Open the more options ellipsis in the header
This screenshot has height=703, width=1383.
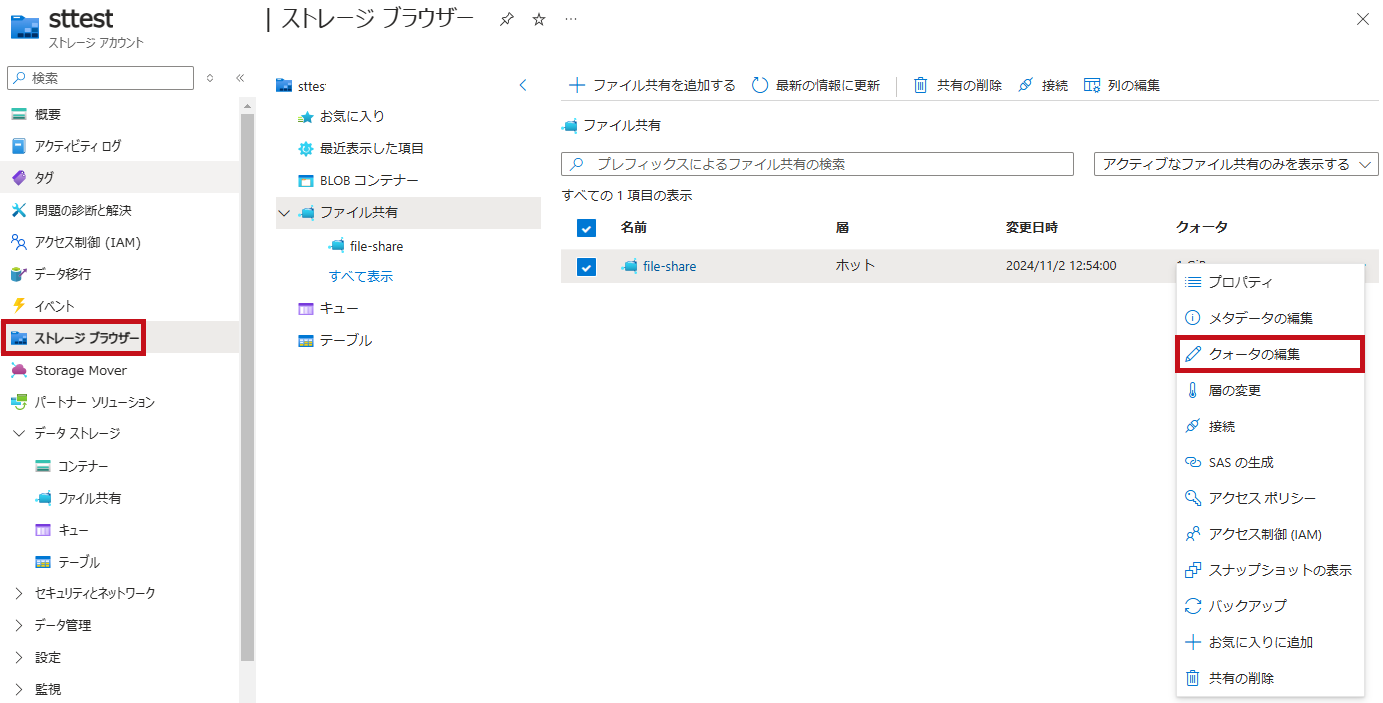570,19
